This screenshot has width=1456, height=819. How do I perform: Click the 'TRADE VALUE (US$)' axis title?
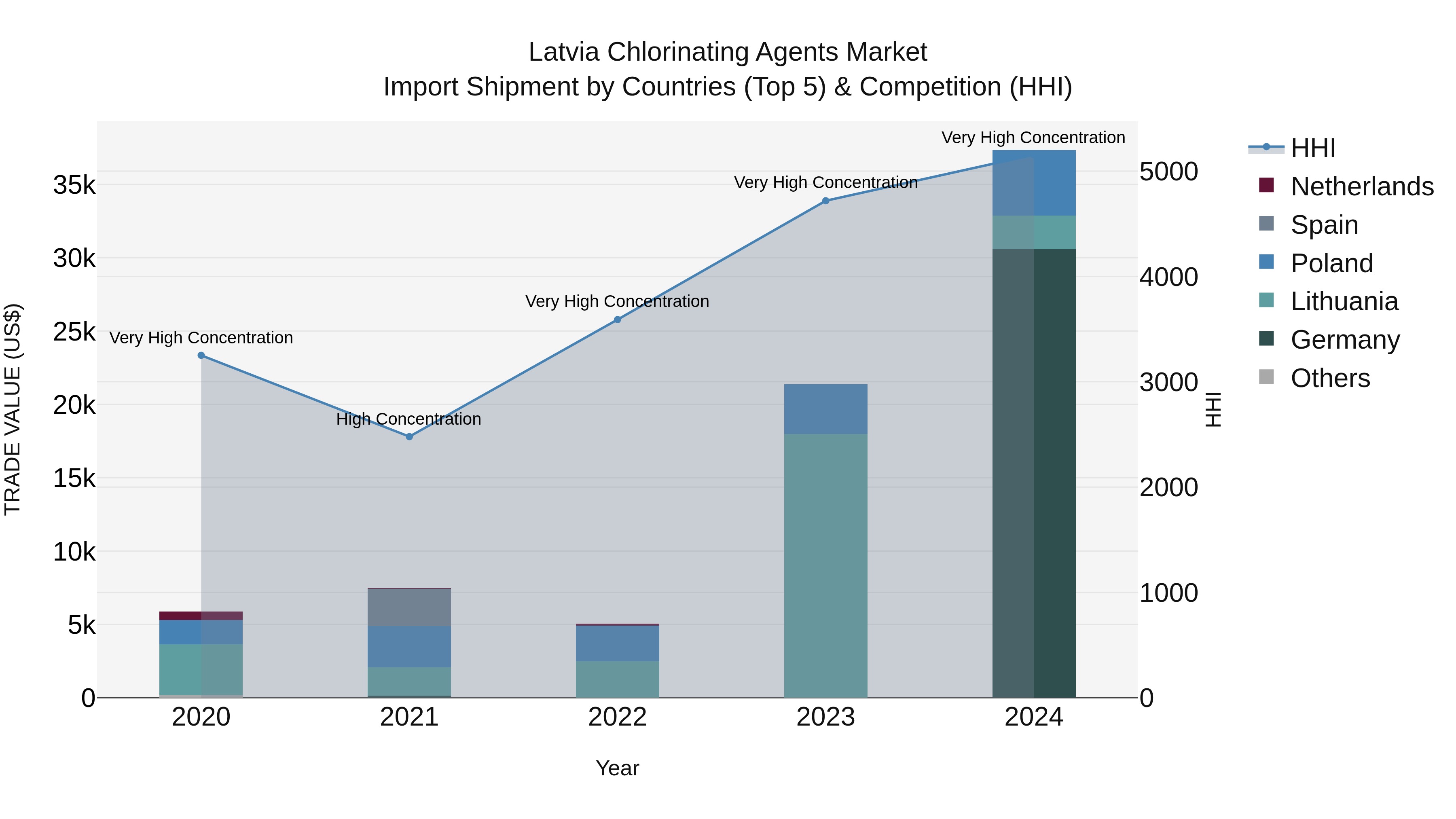13,409
